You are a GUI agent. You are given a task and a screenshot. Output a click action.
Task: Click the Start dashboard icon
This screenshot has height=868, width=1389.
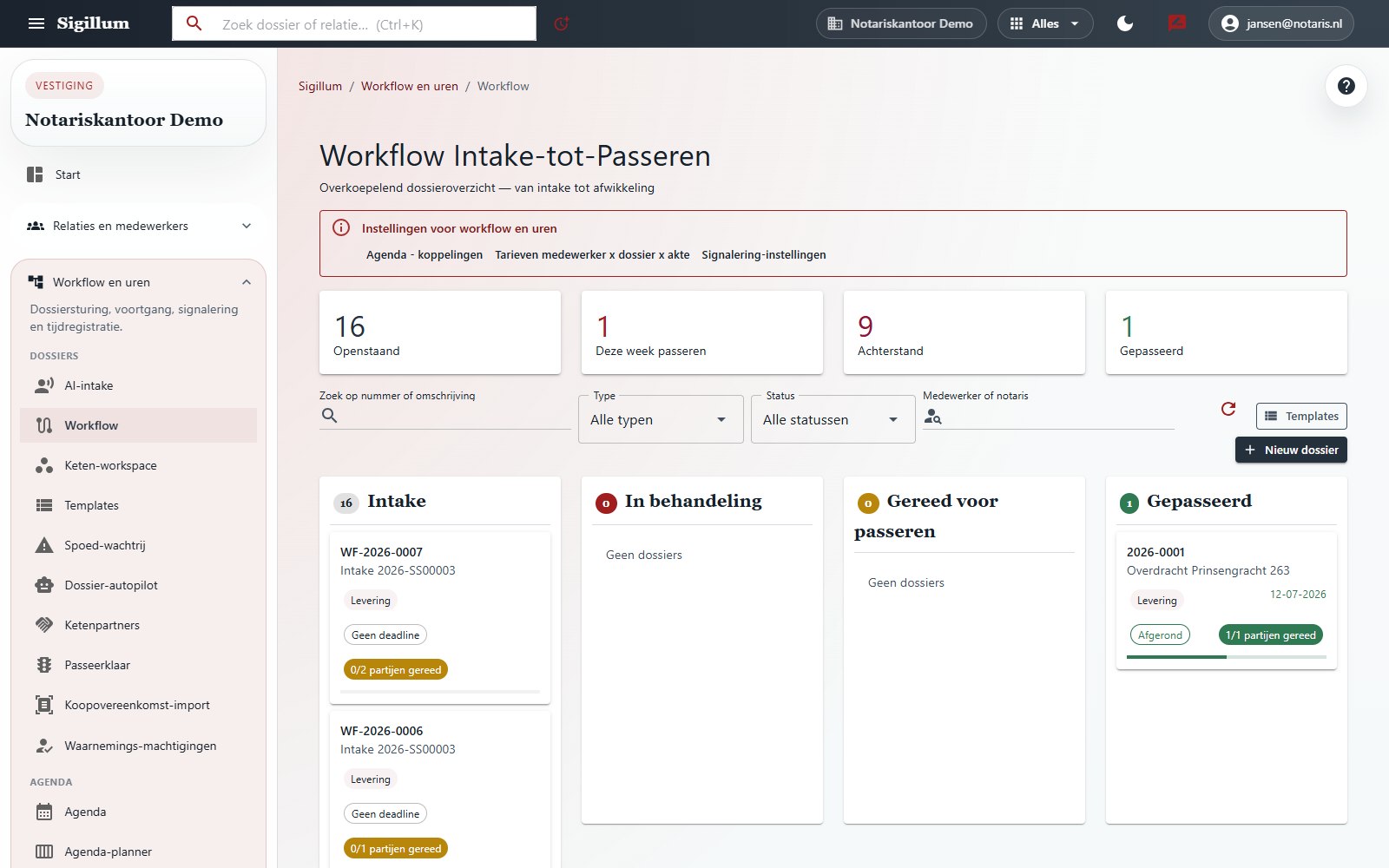click(x=35, y=174)
